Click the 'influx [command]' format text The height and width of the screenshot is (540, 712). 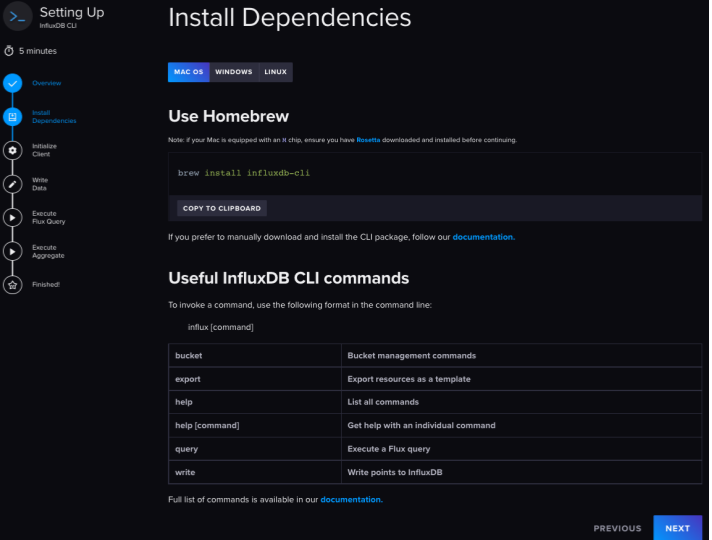click(221, 327)
